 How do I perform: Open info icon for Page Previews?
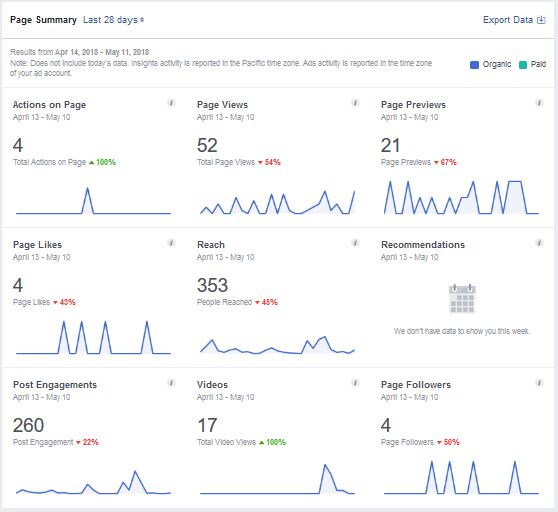pyautogui.click(x=539, y=103)
